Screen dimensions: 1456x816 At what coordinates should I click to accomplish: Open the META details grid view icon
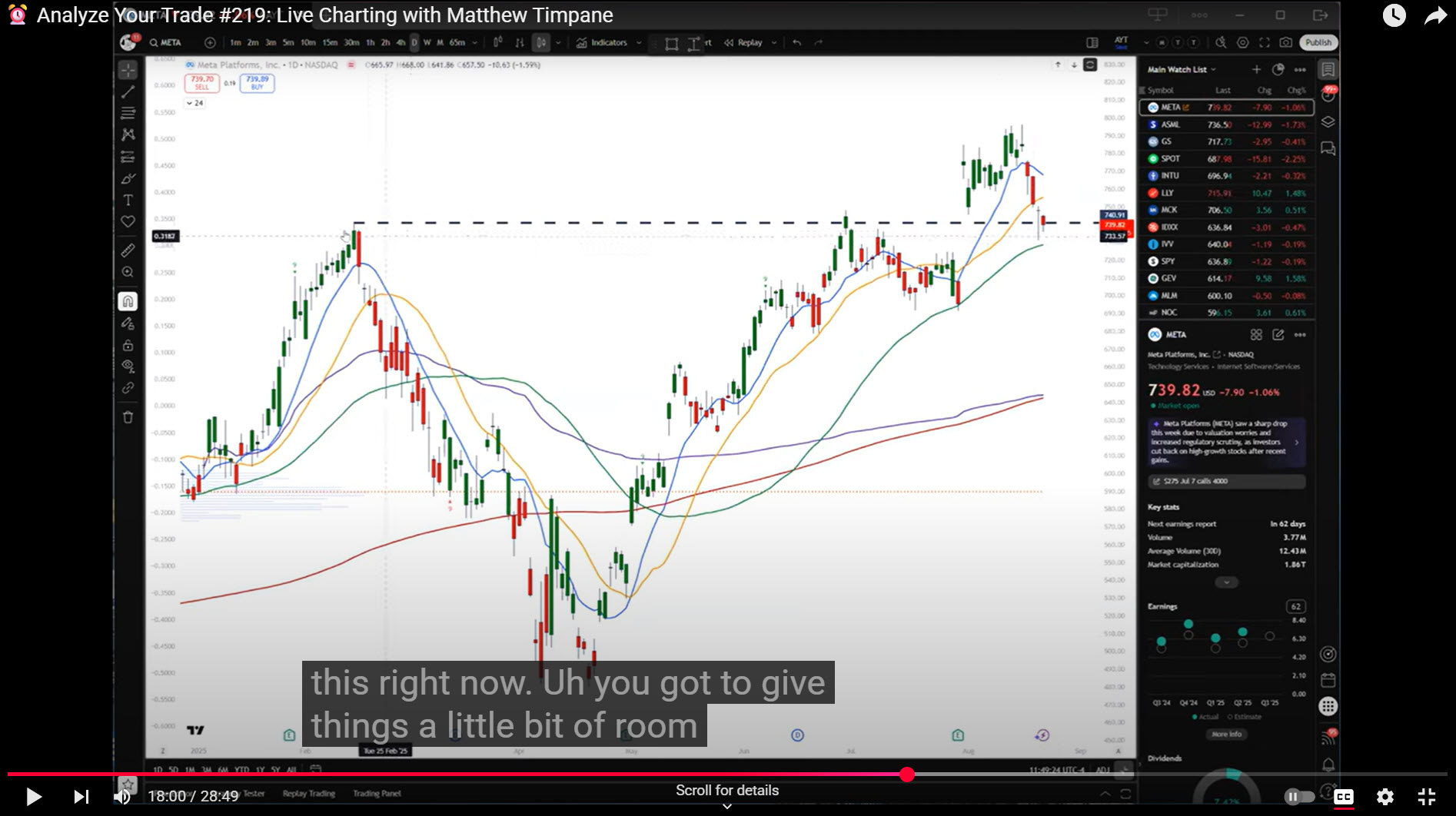click(x=1256, y=334)
